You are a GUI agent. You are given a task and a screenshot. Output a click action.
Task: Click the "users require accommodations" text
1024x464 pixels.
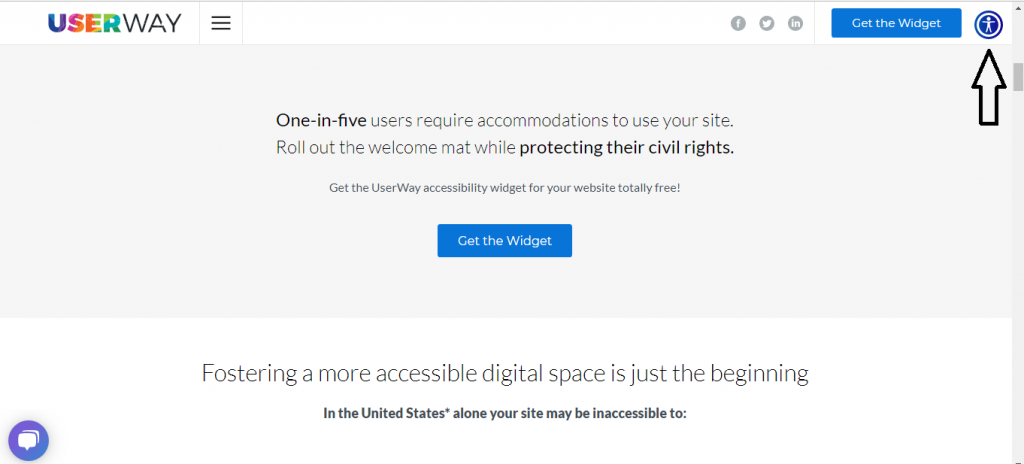pos(488,120)
